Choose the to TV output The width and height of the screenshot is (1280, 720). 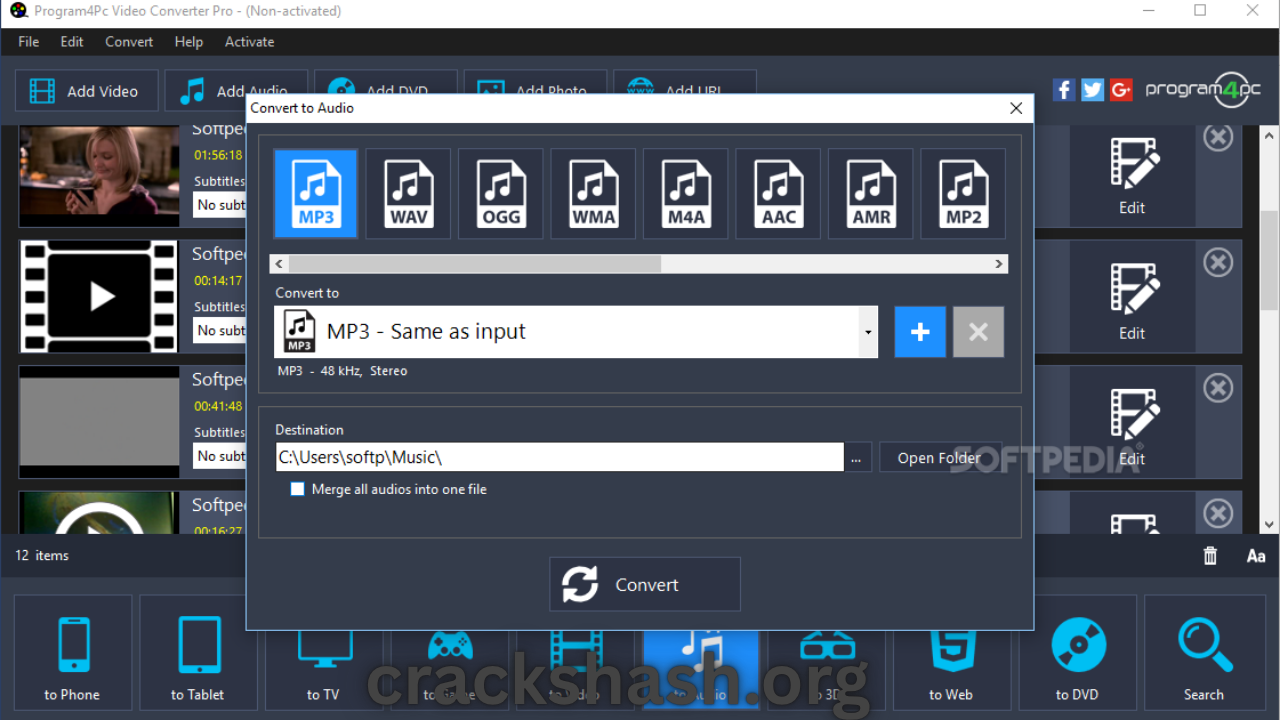pos(323,673)
